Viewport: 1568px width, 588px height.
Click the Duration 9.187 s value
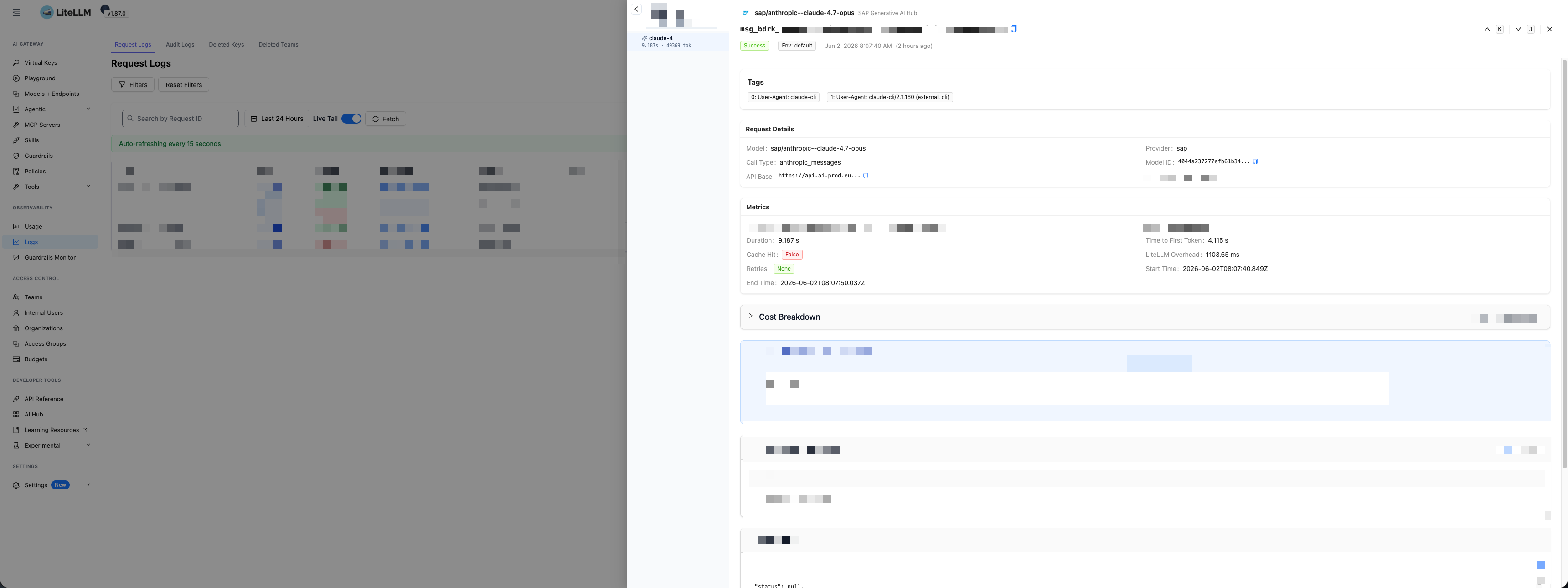pos(789,241)
